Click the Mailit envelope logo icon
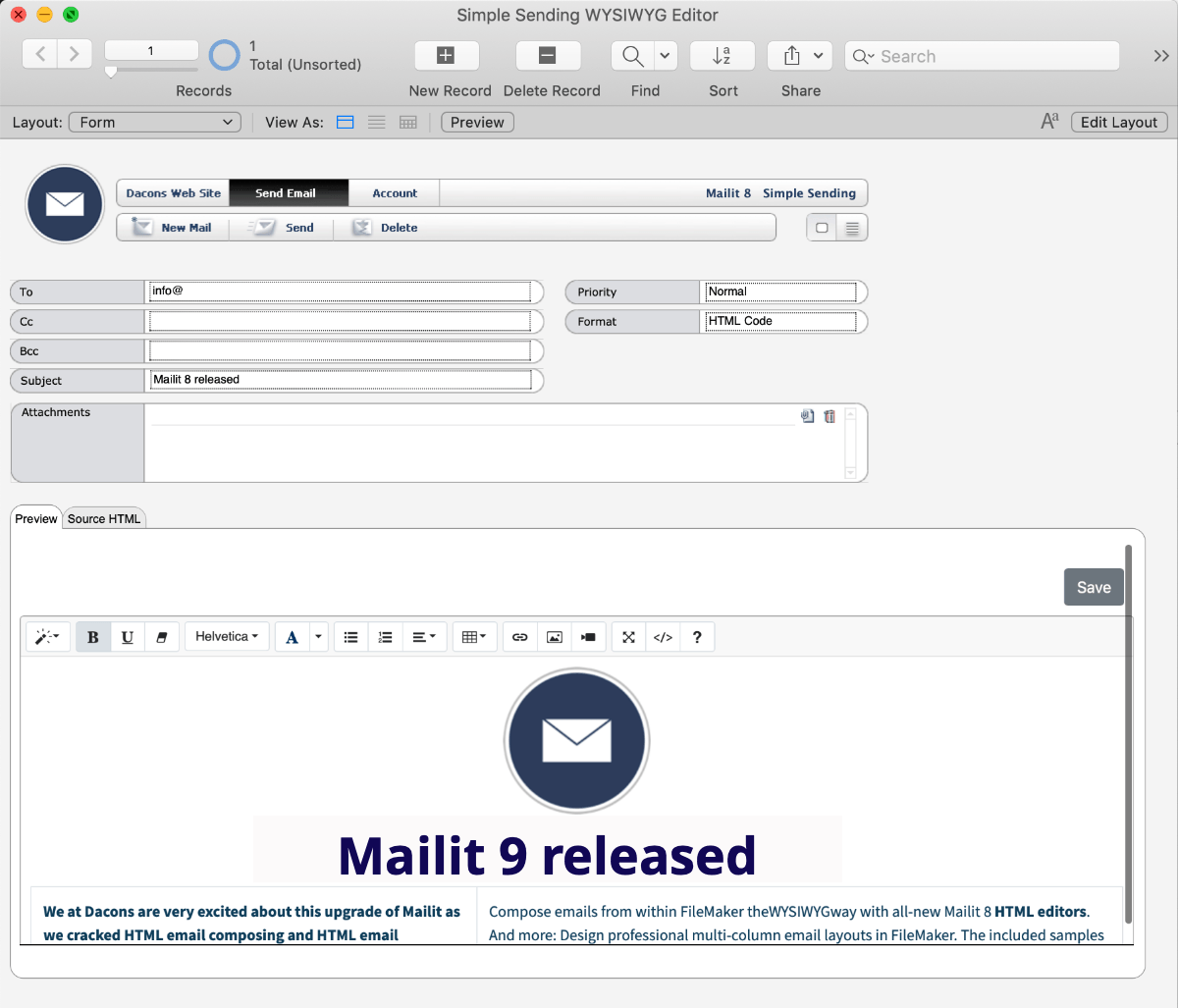Screen dimensions: 1178x1008 point(65,204)
